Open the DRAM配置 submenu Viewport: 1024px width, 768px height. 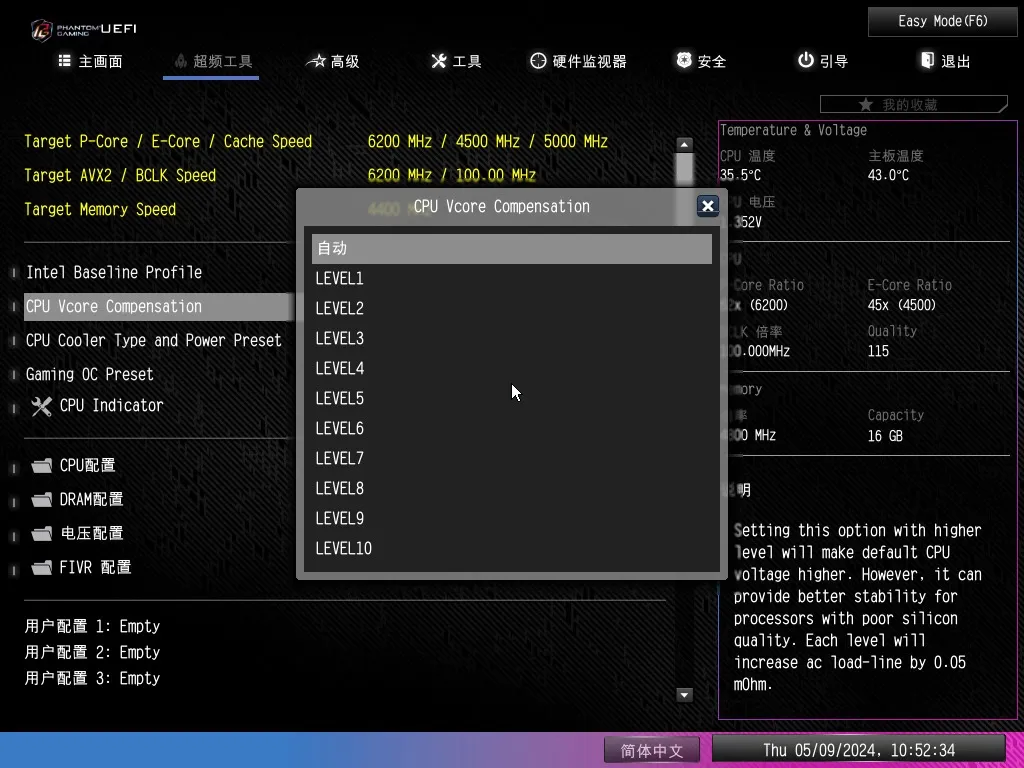pyautogui.click(x=91, y=500)
